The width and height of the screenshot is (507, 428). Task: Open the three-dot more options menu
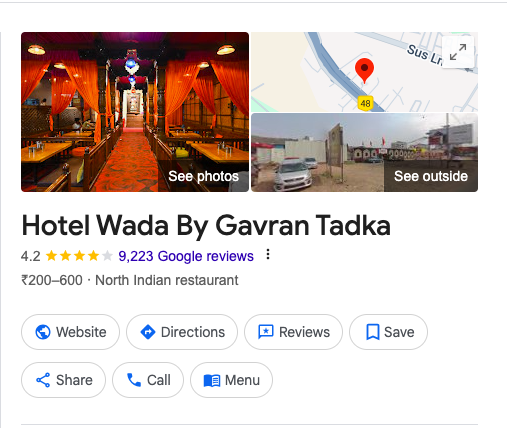[268, 255]
